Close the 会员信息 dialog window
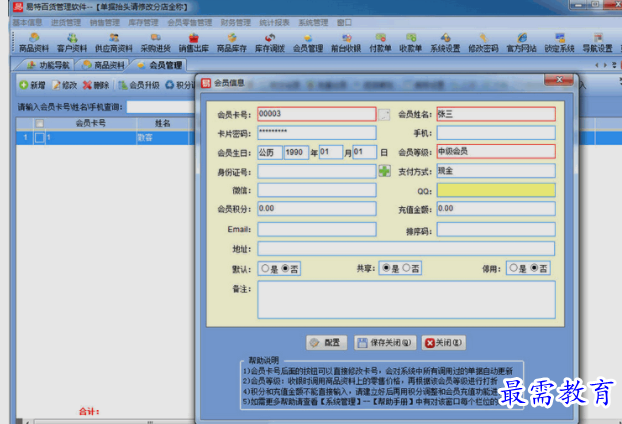Viewport: 622px width, 424px height. [559, 79]
